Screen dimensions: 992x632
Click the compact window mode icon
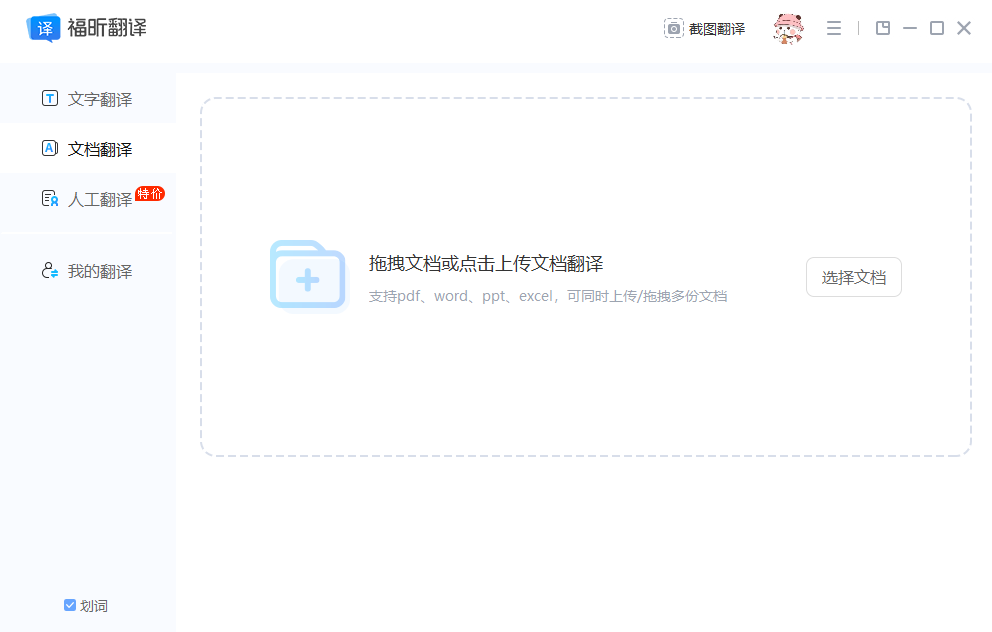coord(883,28)
